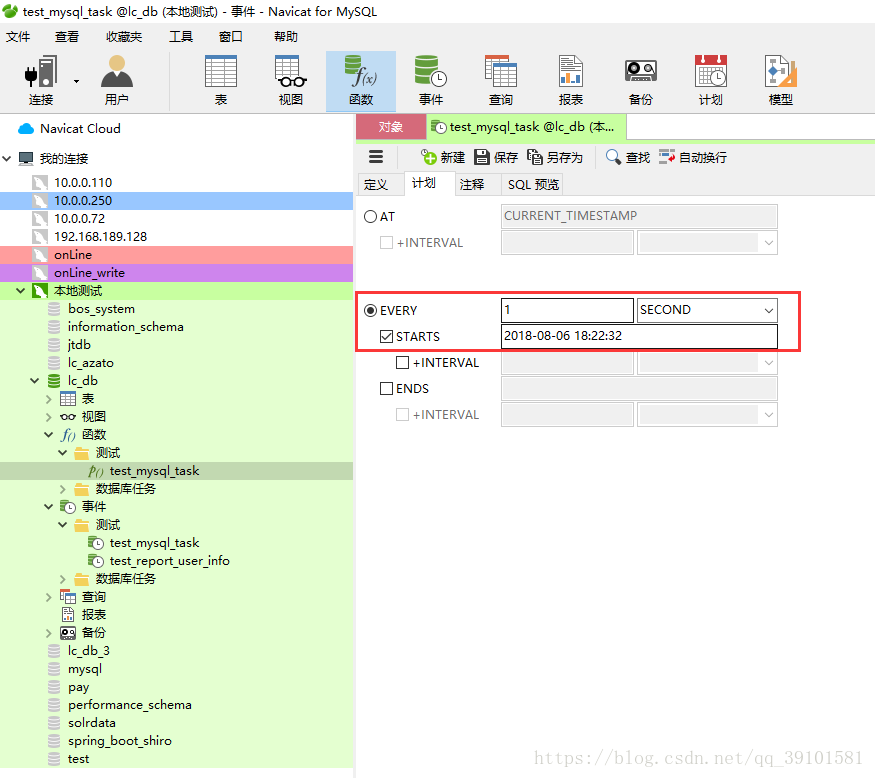
Task: Click the Connection (连接) toolbar icon
Action: click(x=41, y=80)
